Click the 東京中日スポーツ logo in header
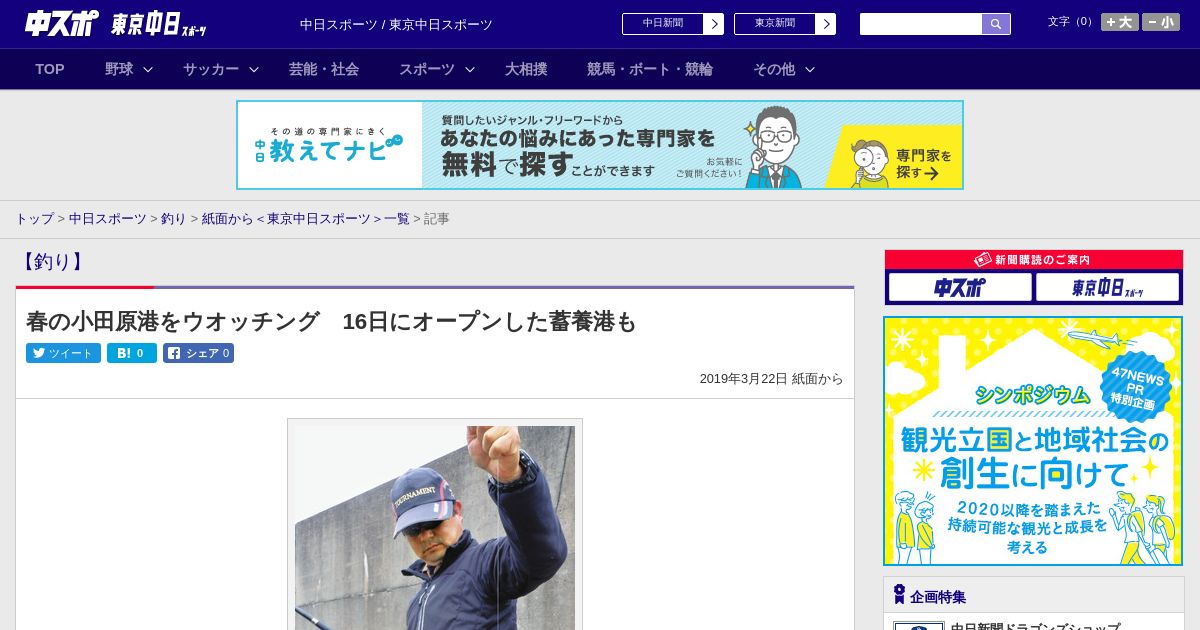The height and width of the screenshot is (630, 1200). [158, 25]
